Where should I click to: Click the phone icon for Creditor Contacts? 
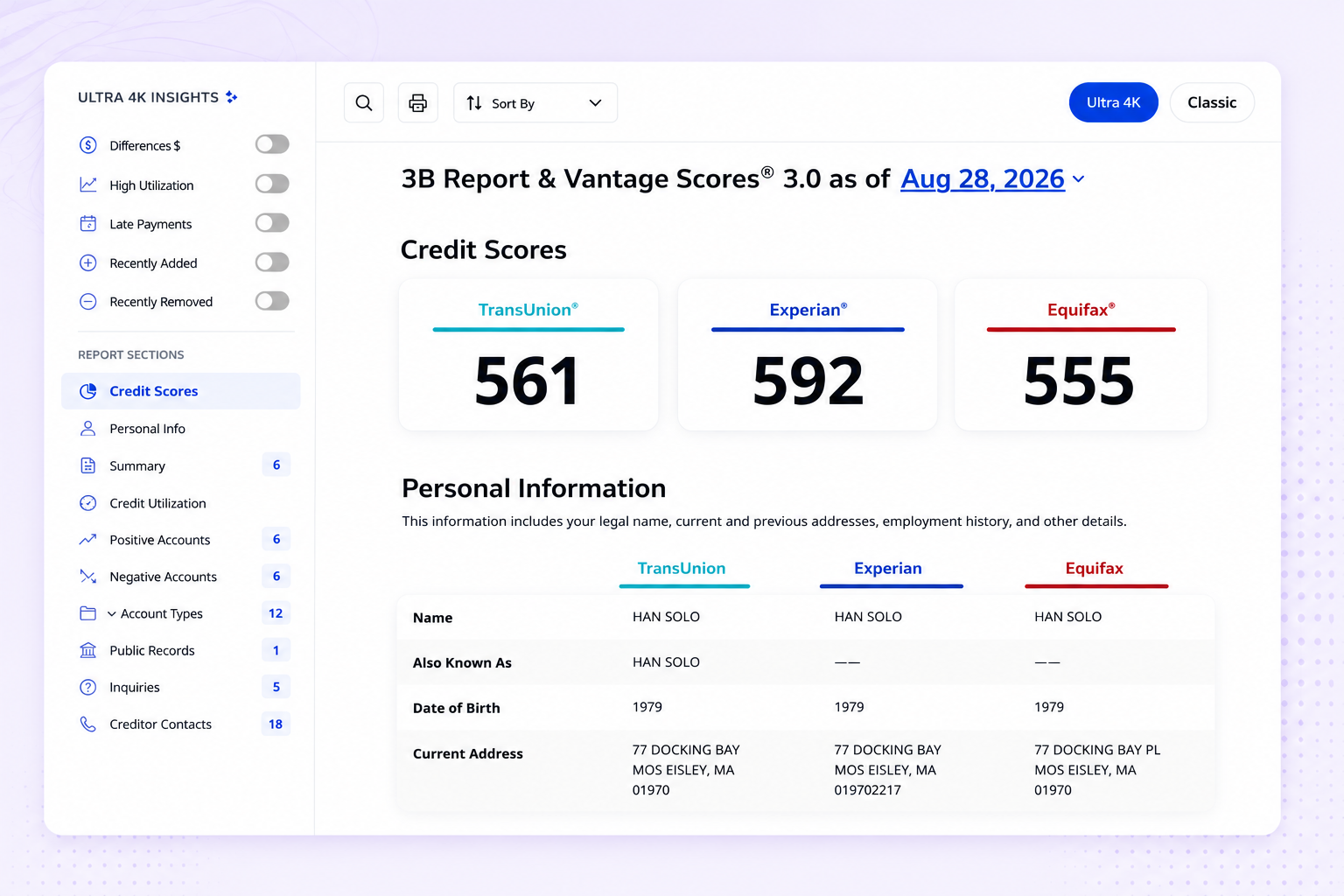point(88,724)
